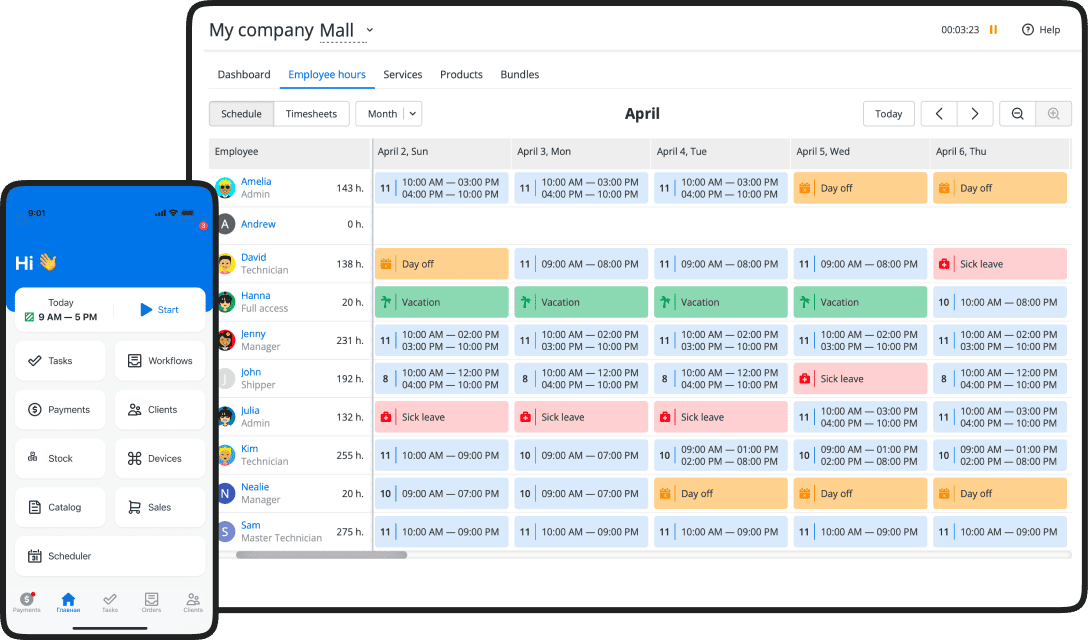Click the Today button
1088x640 pixels.
(888, 114)
